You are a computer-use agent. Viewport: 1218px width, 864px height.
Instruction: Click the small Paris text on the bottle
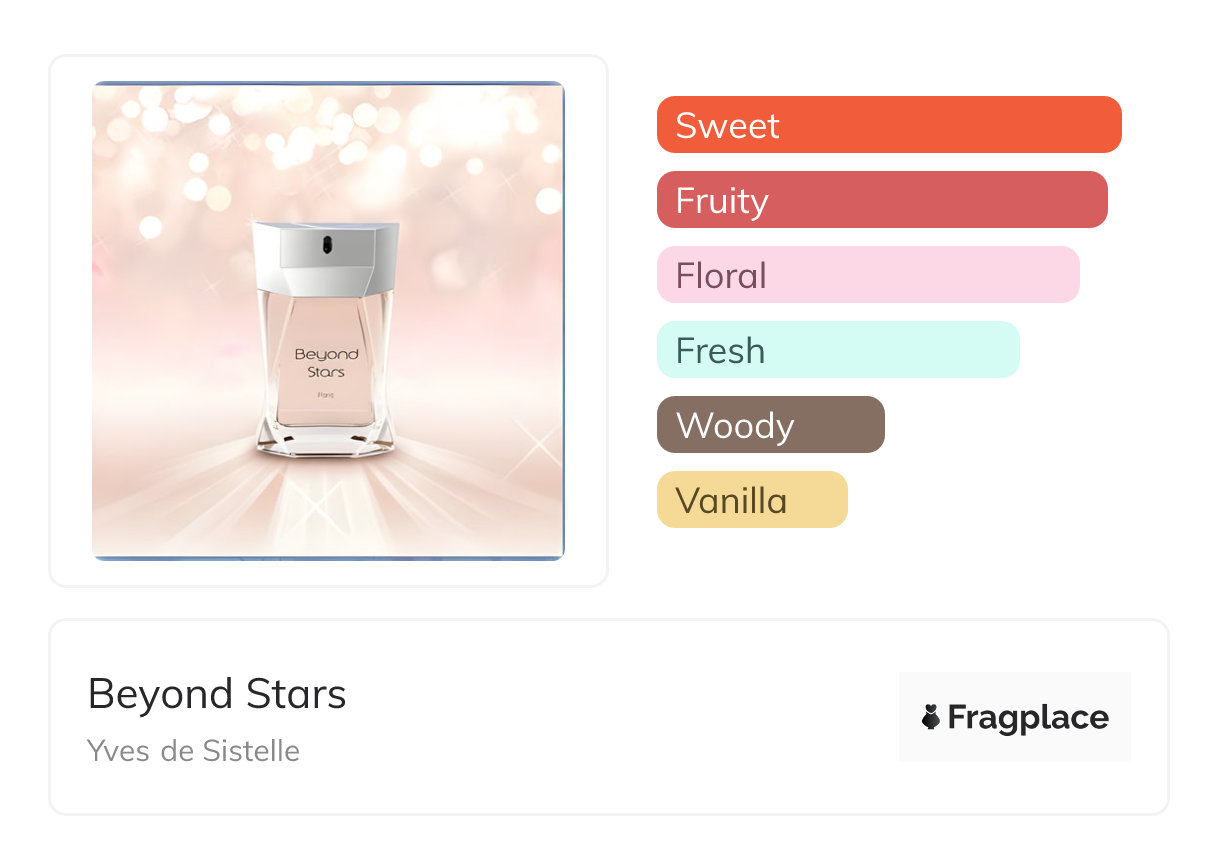(x=325, y=397)
